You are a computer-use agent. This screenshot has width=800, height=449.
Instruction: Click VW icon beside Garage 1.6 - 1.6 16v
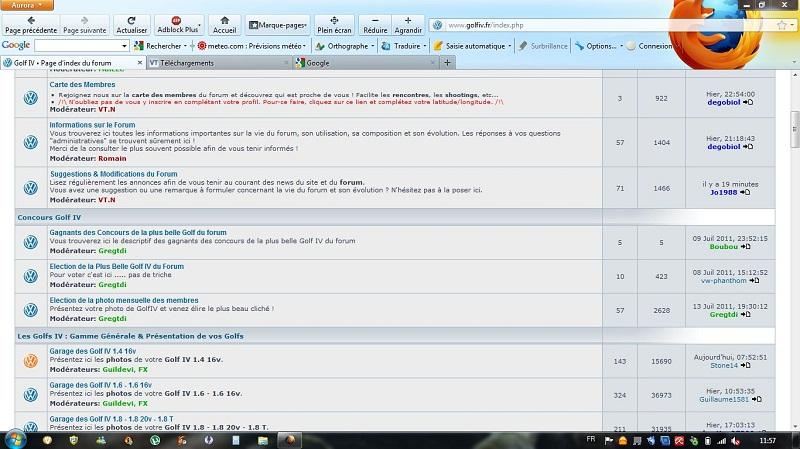[x=31, y=394]
